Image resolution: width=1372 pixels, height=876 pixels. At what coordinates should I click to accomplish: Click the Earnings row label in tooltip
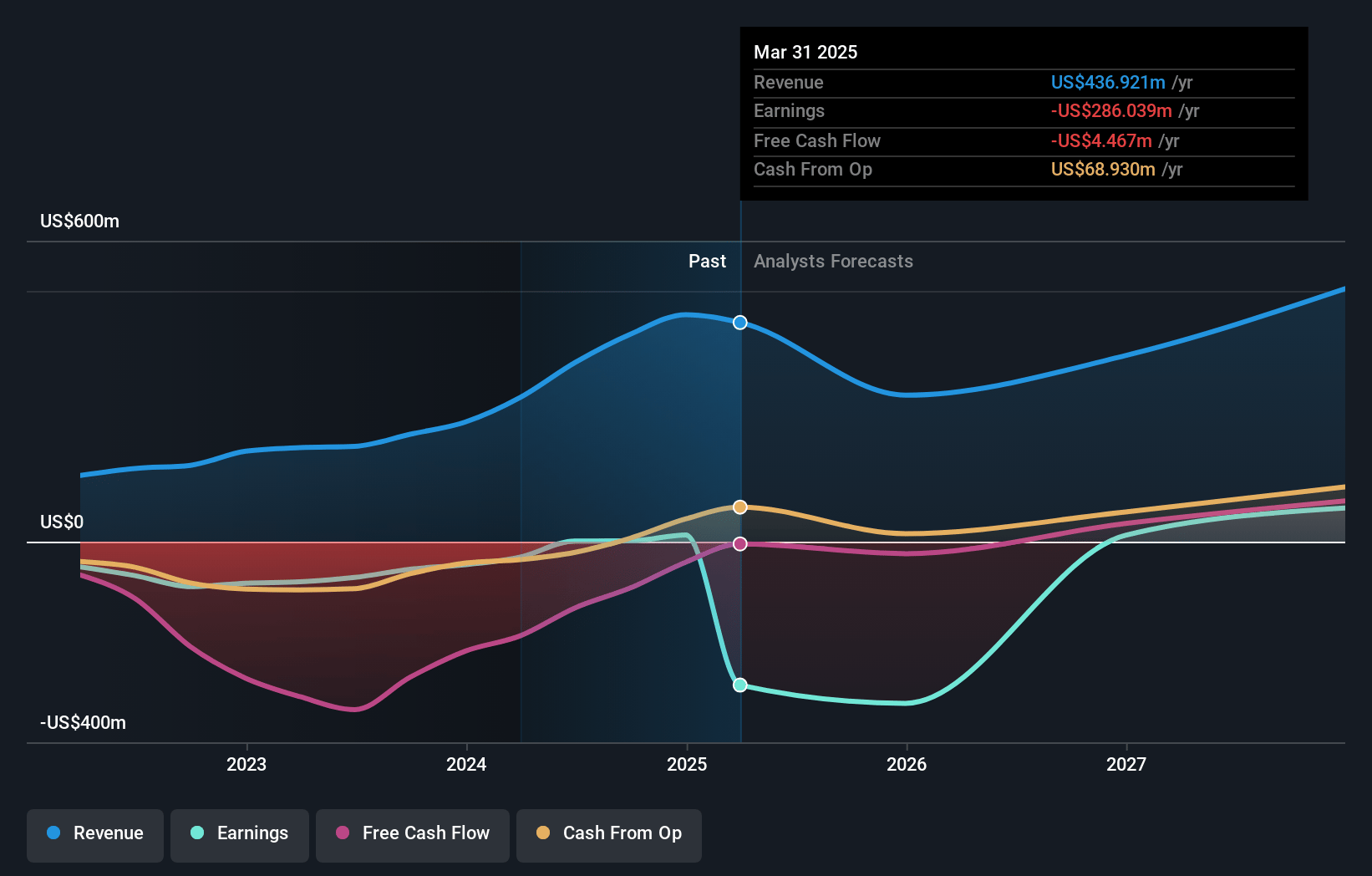789,111
